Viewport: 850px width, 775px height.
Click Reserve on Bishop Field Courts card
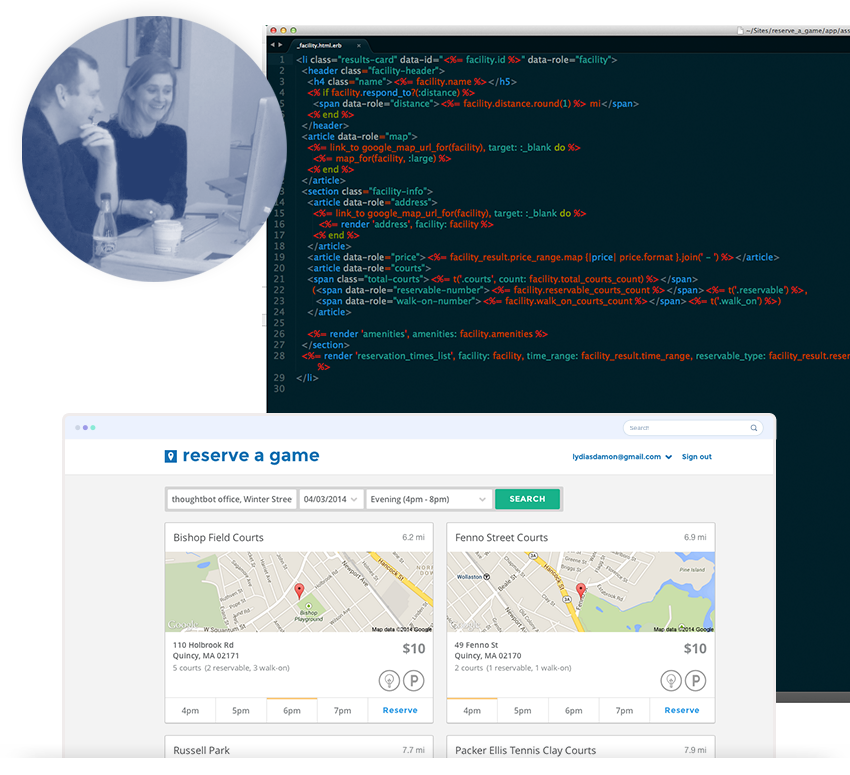[x=400, y=711]
